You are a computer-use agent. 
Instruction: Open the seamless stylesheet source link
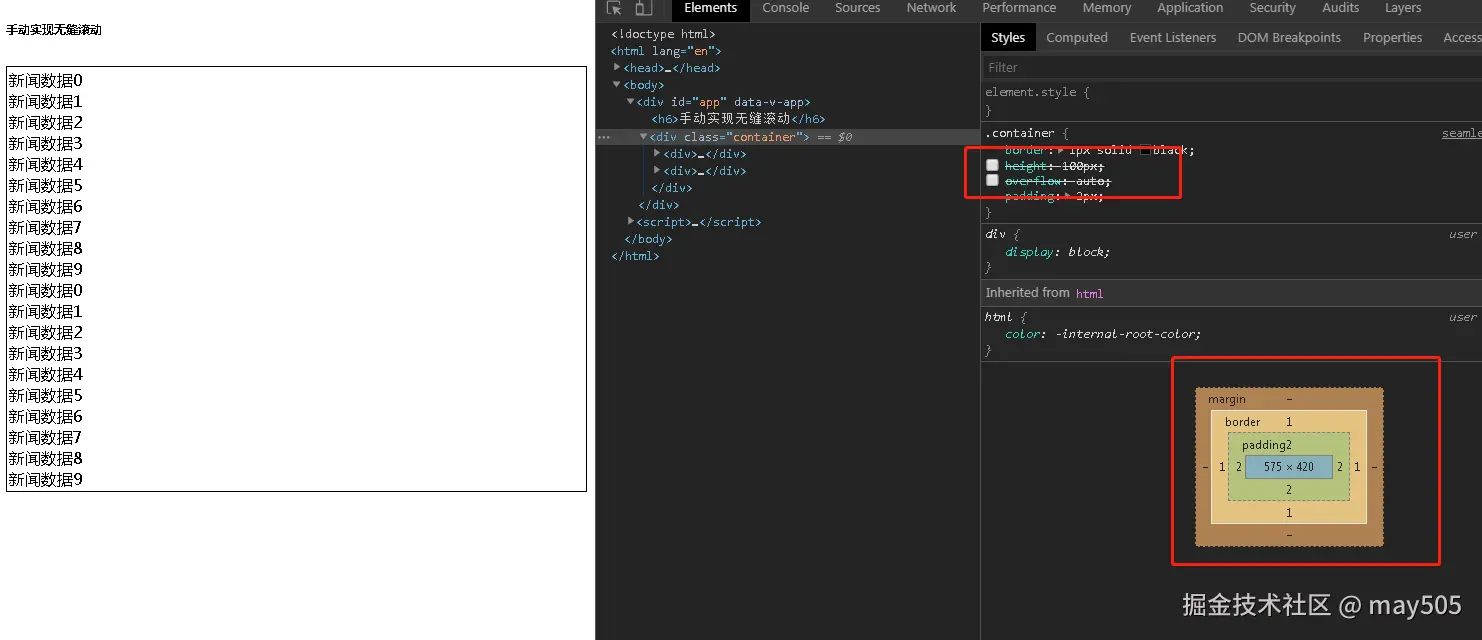click(1461, 133)
